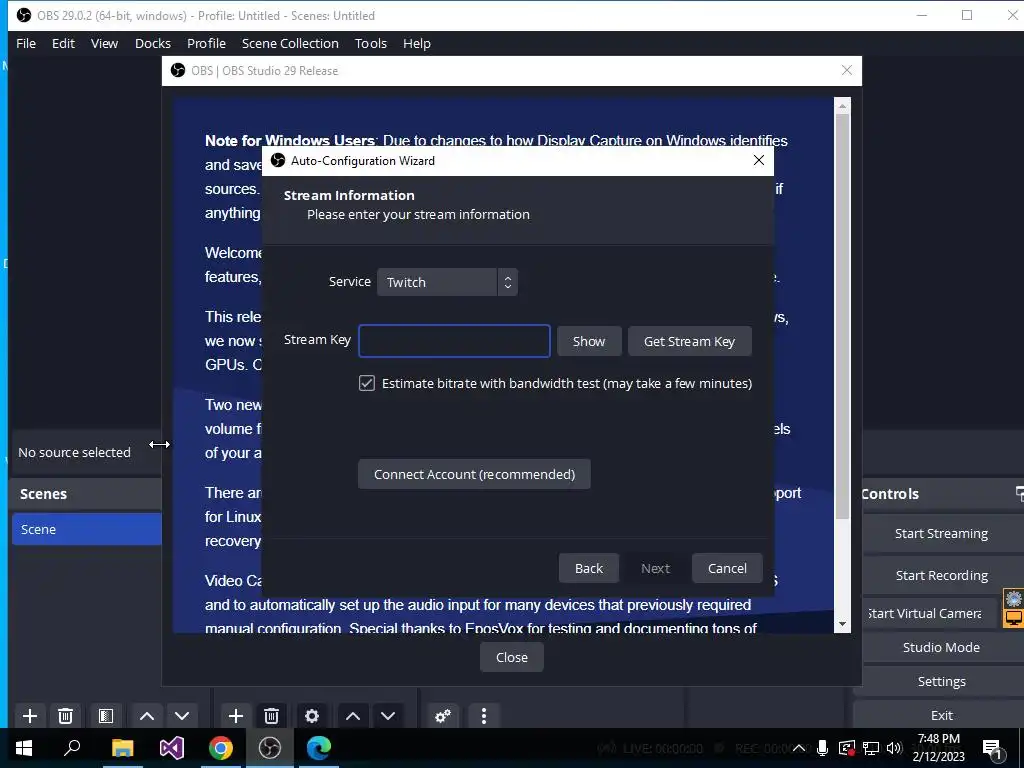This screenshot has width=1024, height=768.
Task: Click the taskbar clock showing 7:48 PM
Action: click(938, 748)
